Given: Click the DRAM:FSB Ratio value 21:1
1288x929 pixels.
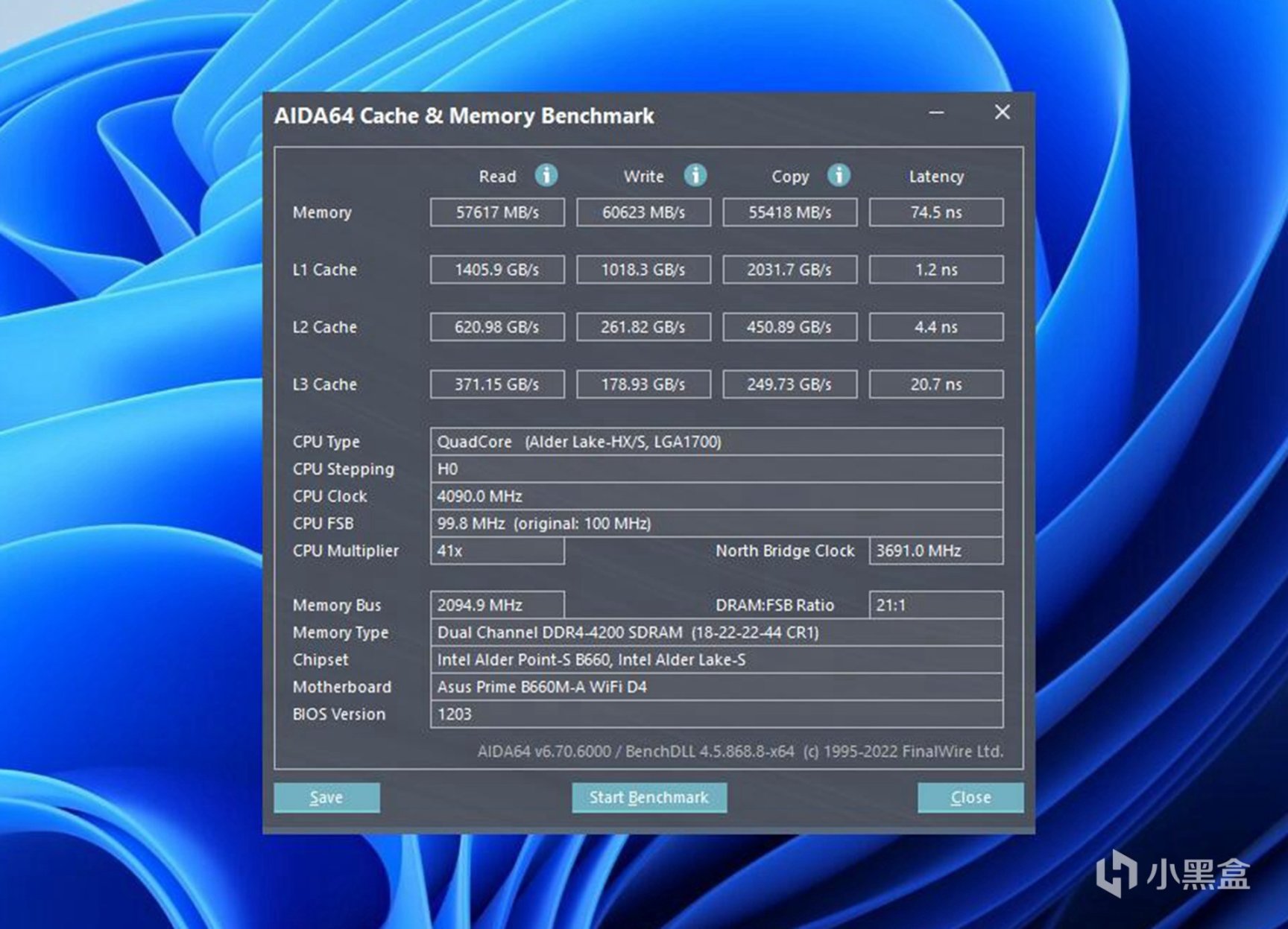Looking at the screenshot, I should pos(936,605).
